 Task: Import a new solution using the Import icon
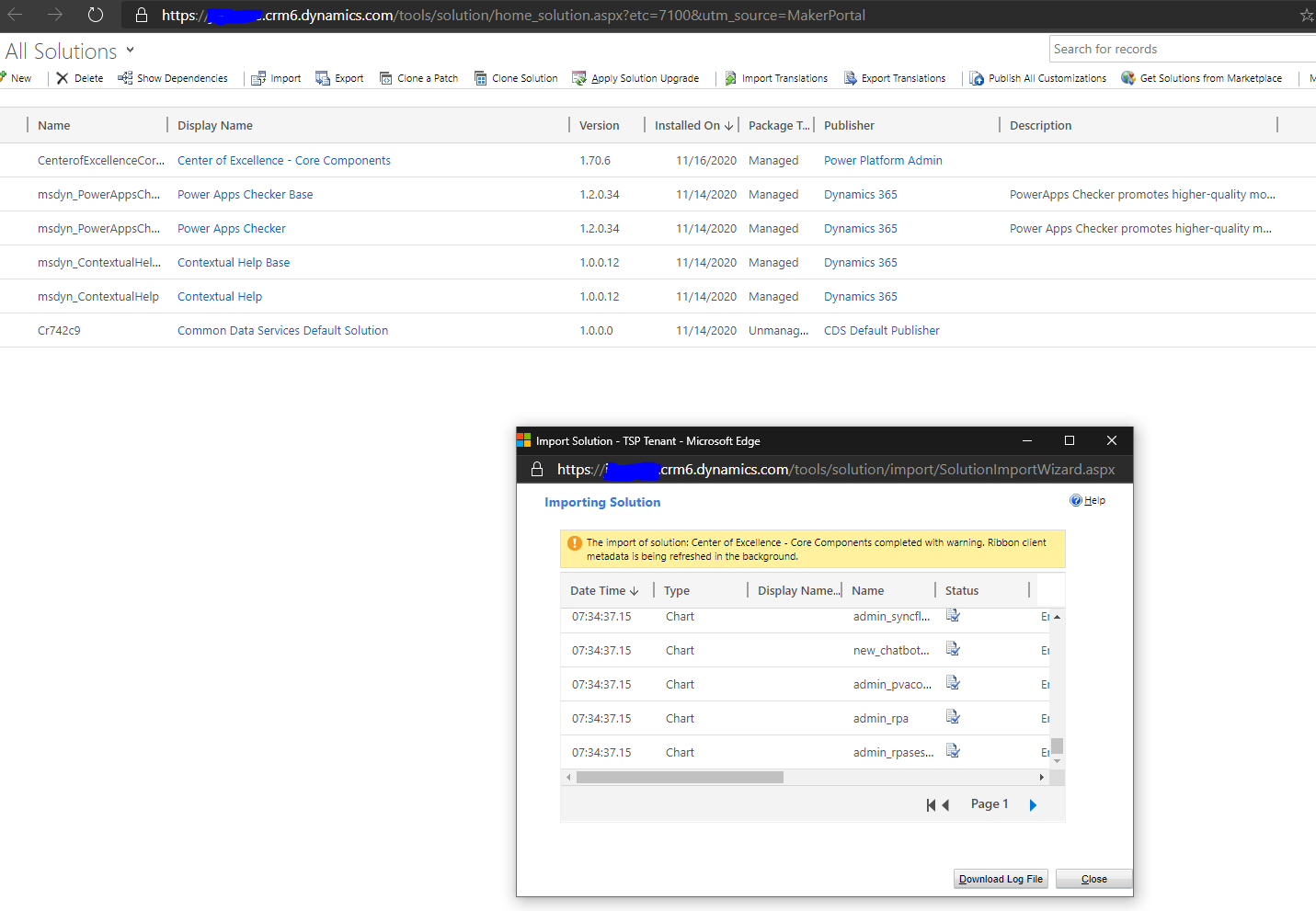[x=275, y=78]
